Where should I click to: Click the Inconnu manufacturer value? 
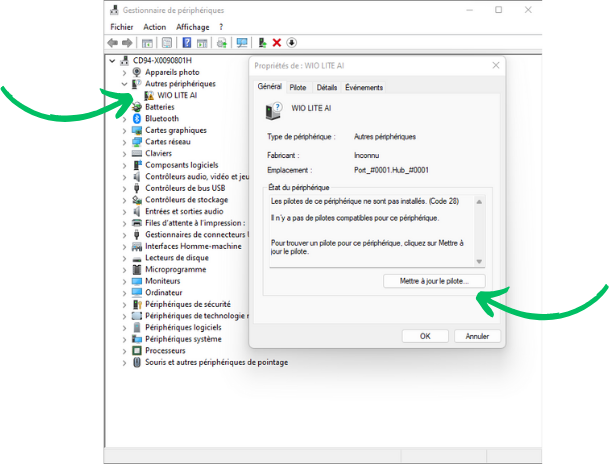pyautogui.click(x=366, y=156)
